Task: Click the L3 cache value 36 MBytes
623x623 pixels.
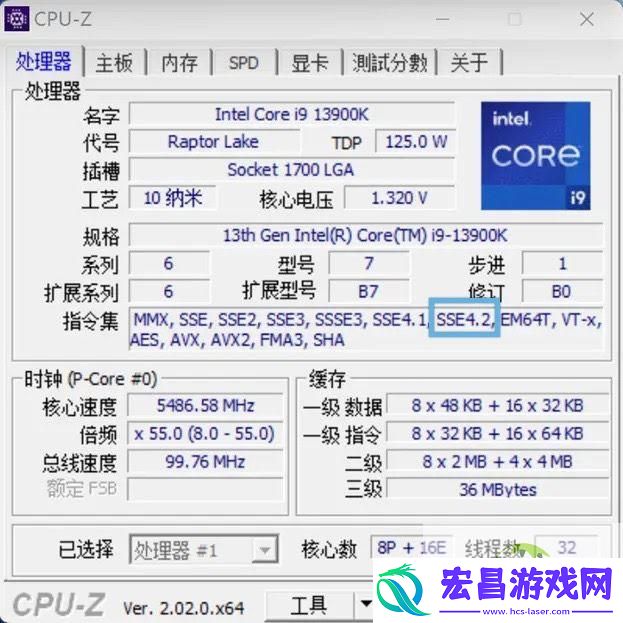Action: coord(497,490)
